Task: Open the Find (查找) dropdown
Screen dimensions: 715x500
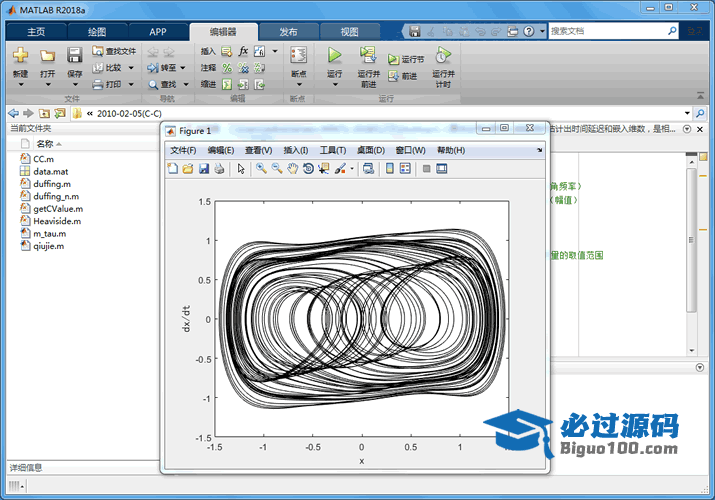Action: coord(186,84)
